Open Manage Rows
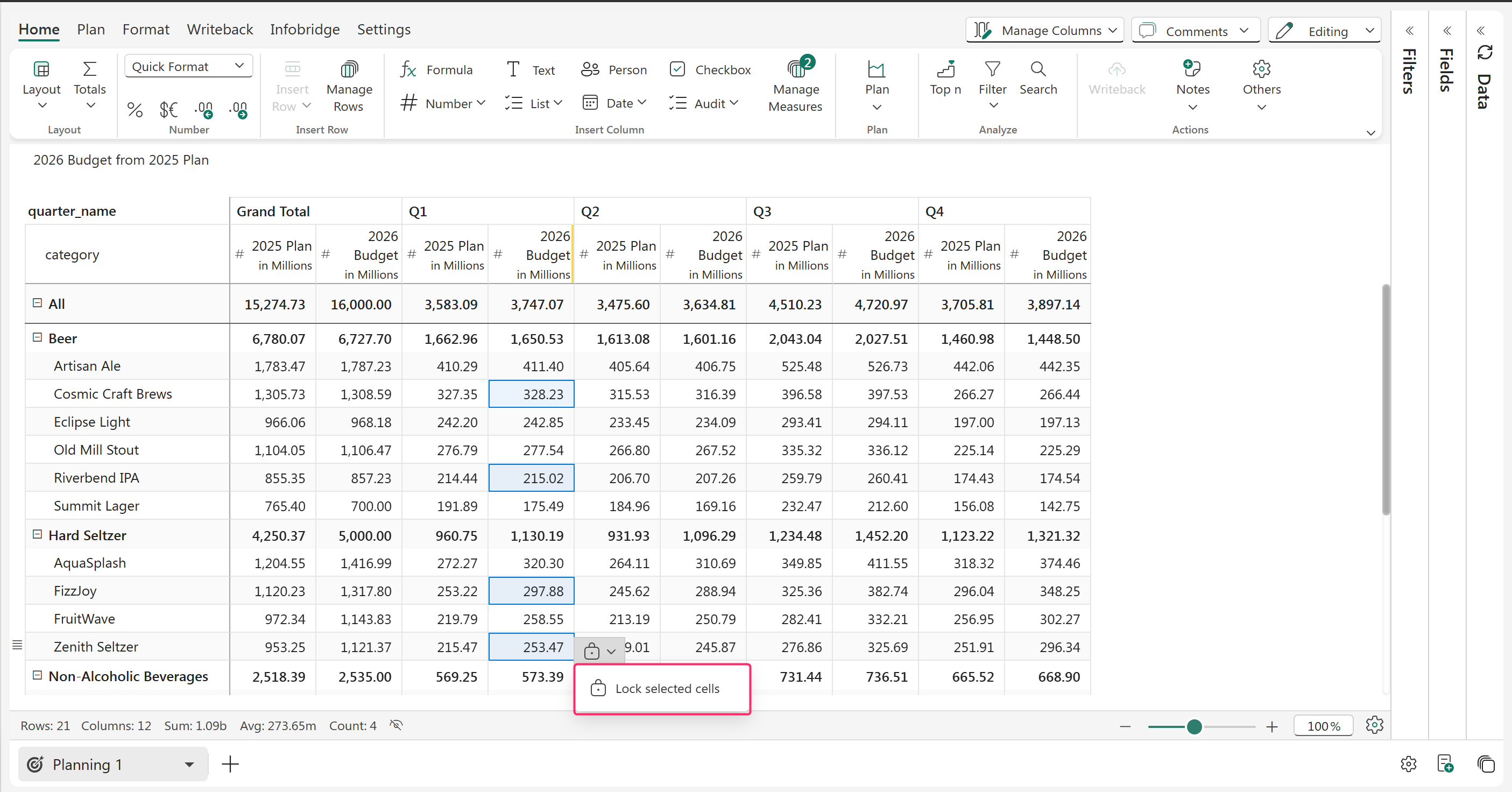The height and width of the screenshot is (792, 1512). pos(349,86)
